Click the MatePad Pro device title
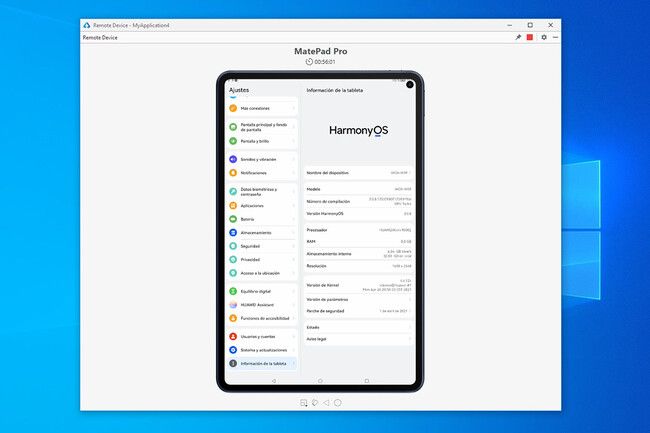The height and width of the screenshot is (433, 650). (320, 51)
